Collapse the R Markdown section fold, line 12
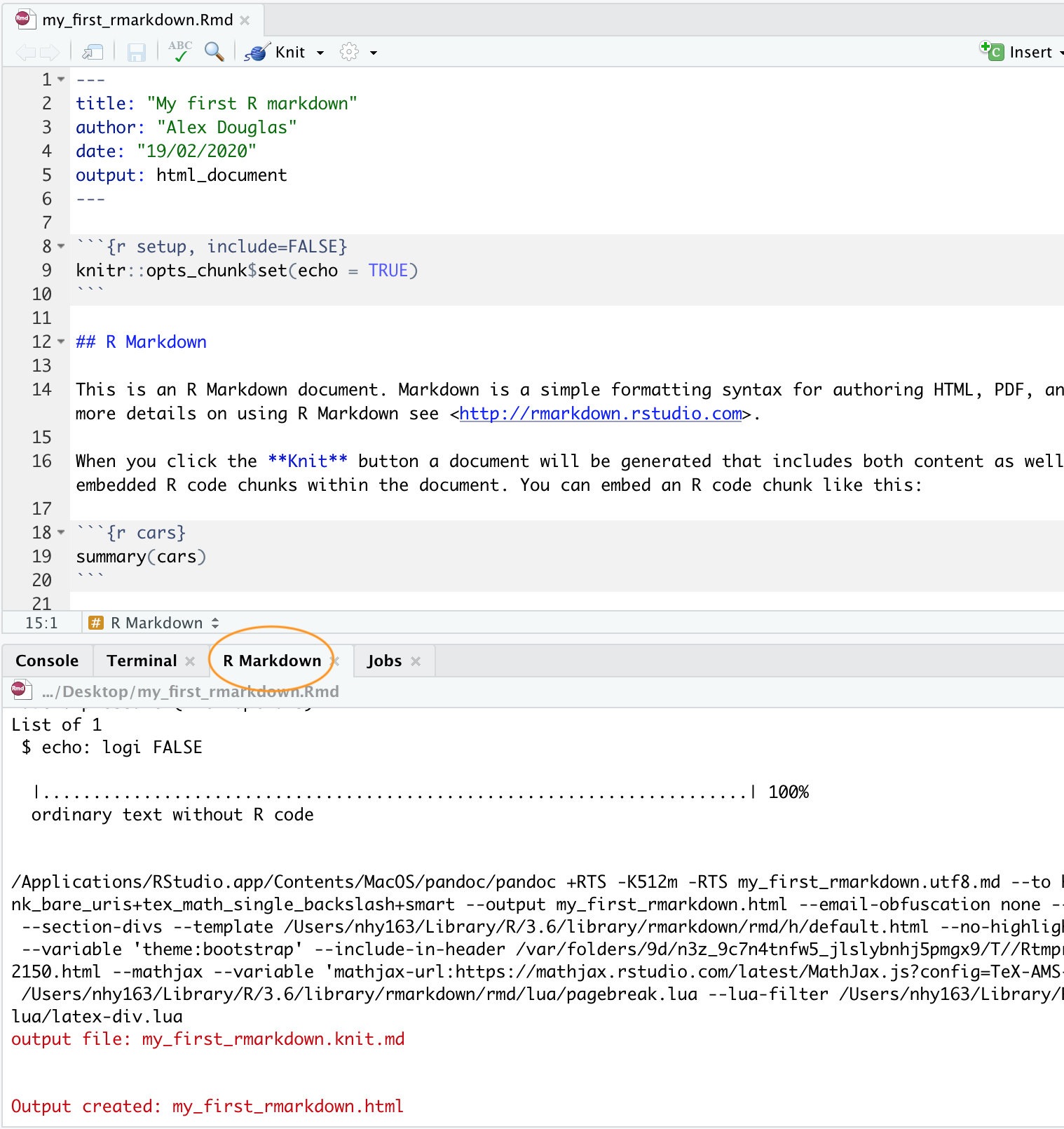 tap(62, 342)
